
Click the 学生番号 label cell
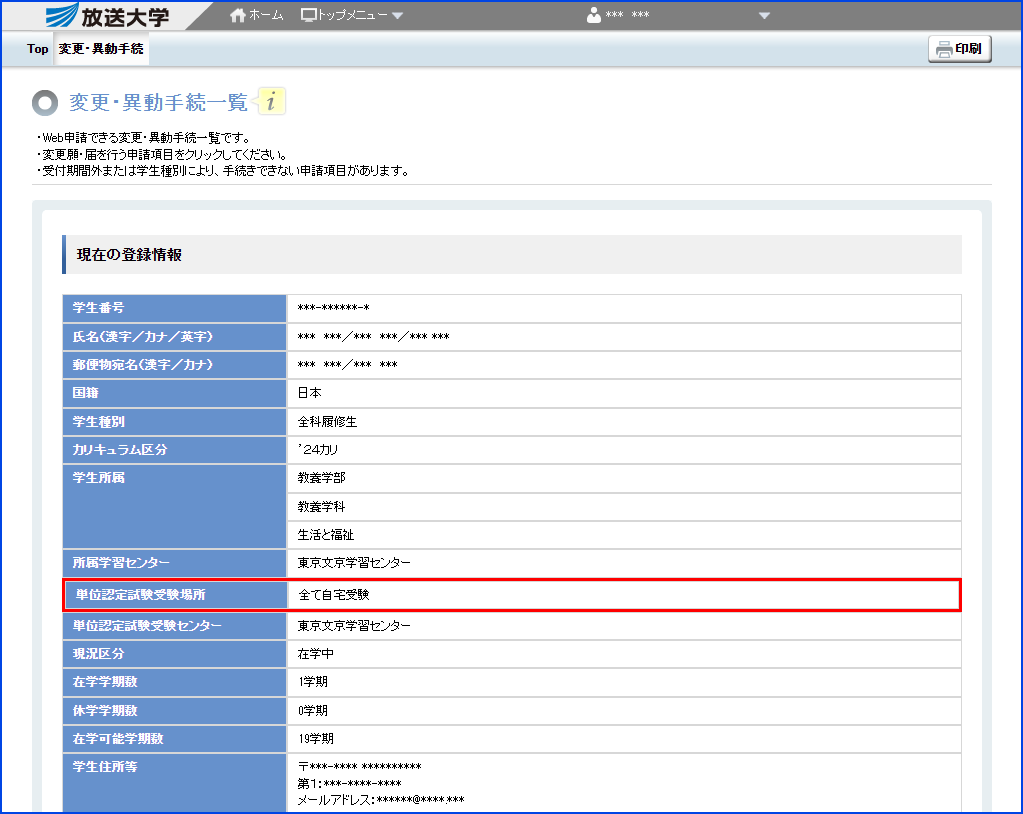[x=99, y=308]
